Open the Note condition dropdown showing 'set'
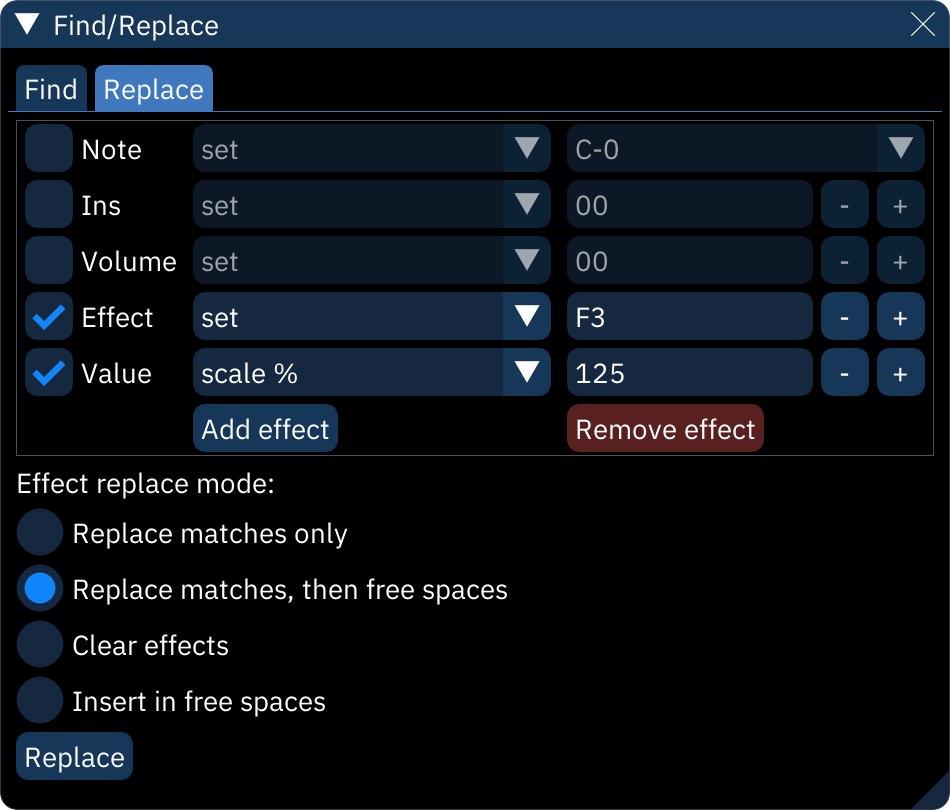 coord(371,148)
